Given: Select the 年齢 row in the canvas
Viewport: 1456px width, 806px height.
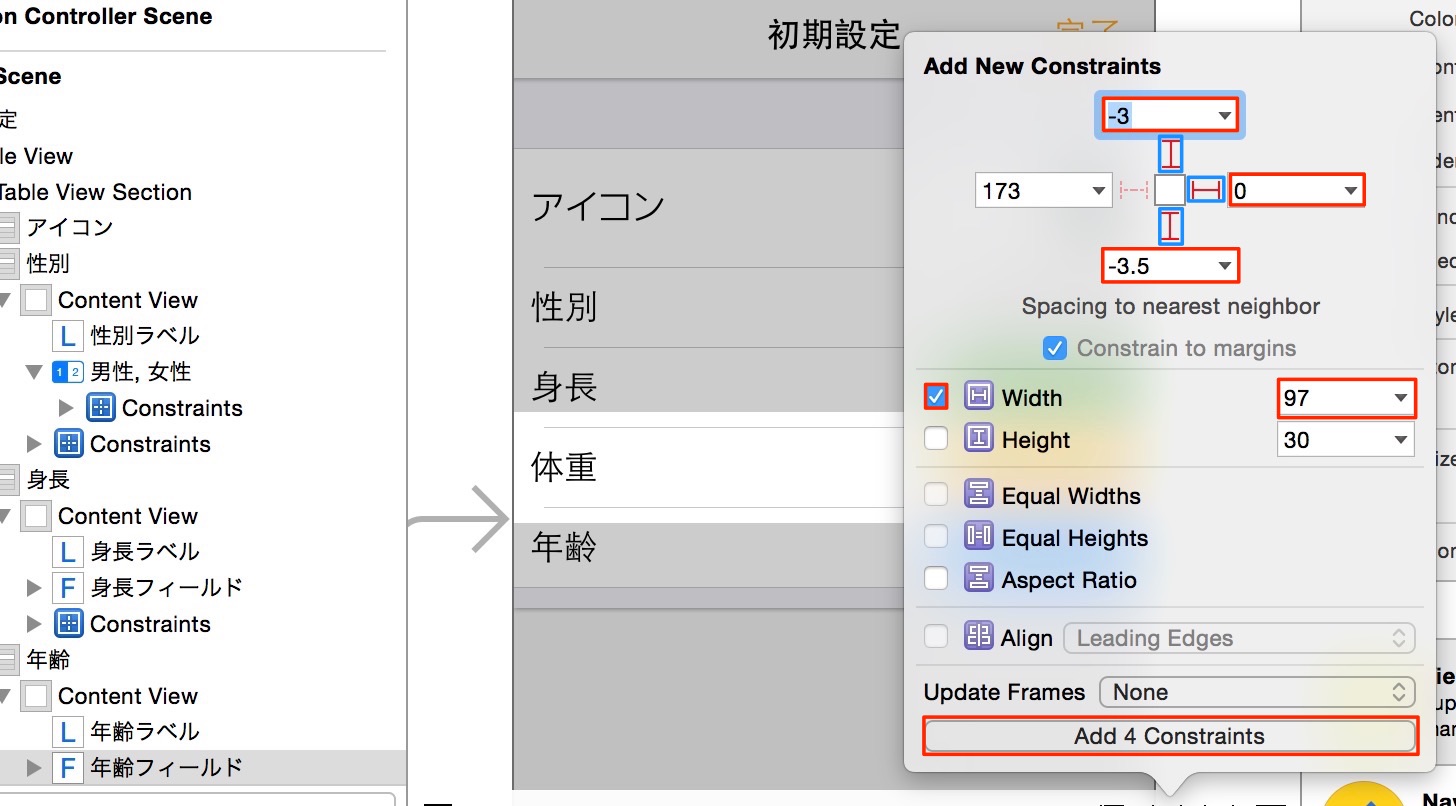Looking at the screenshot, I should [x=708, y=547].
